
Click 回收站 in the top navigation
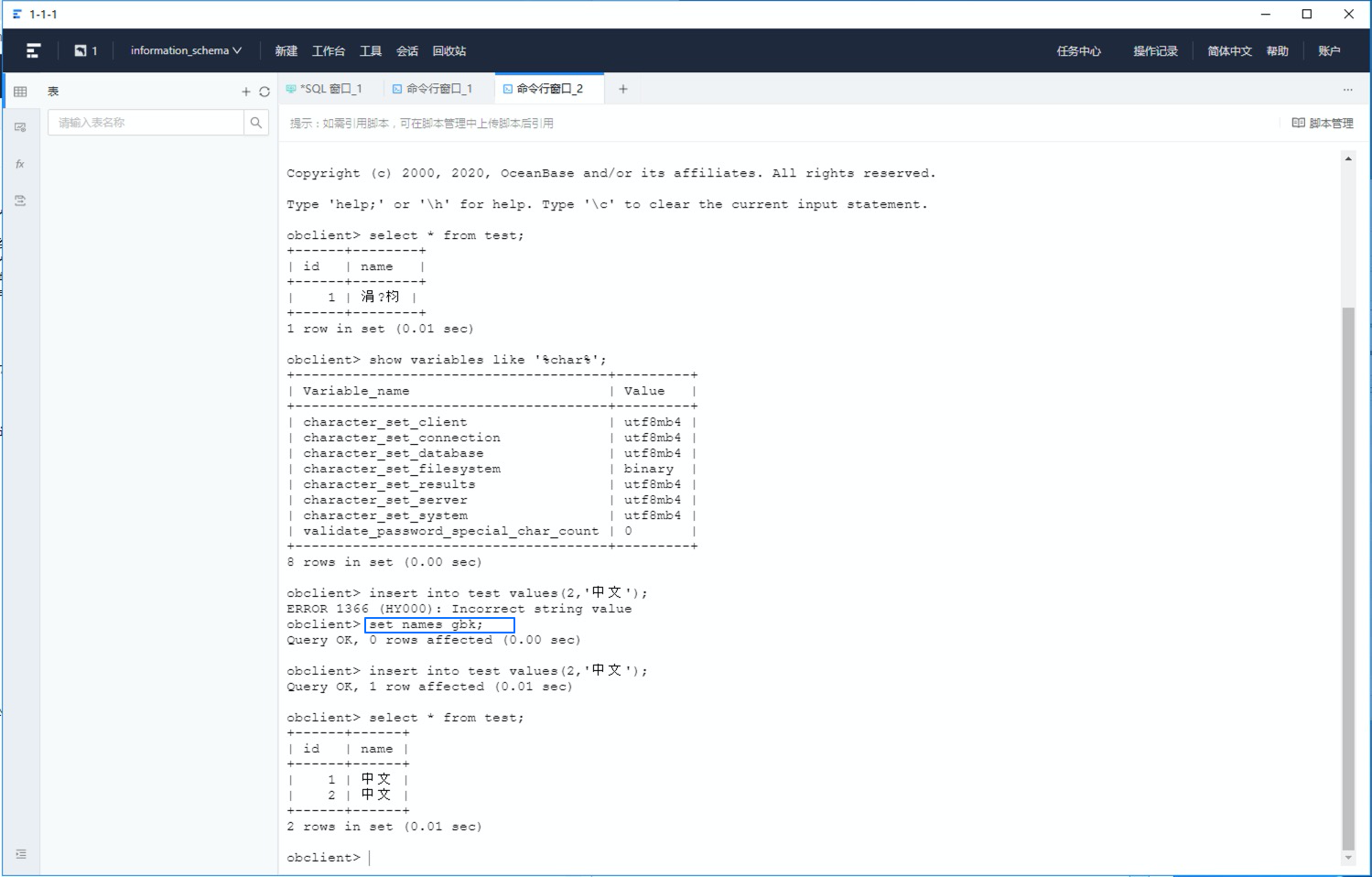[449, 50]
